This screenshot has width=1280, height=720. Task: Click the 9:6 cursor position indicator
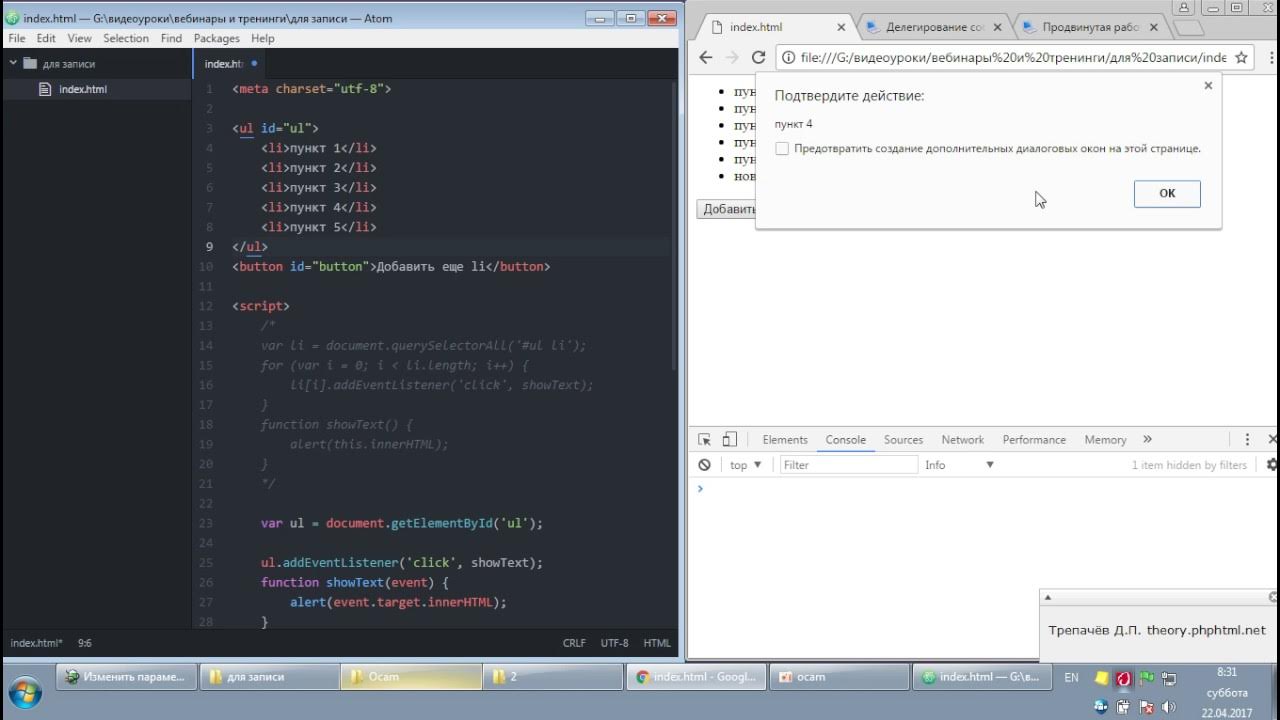click(x=85, y=643)
